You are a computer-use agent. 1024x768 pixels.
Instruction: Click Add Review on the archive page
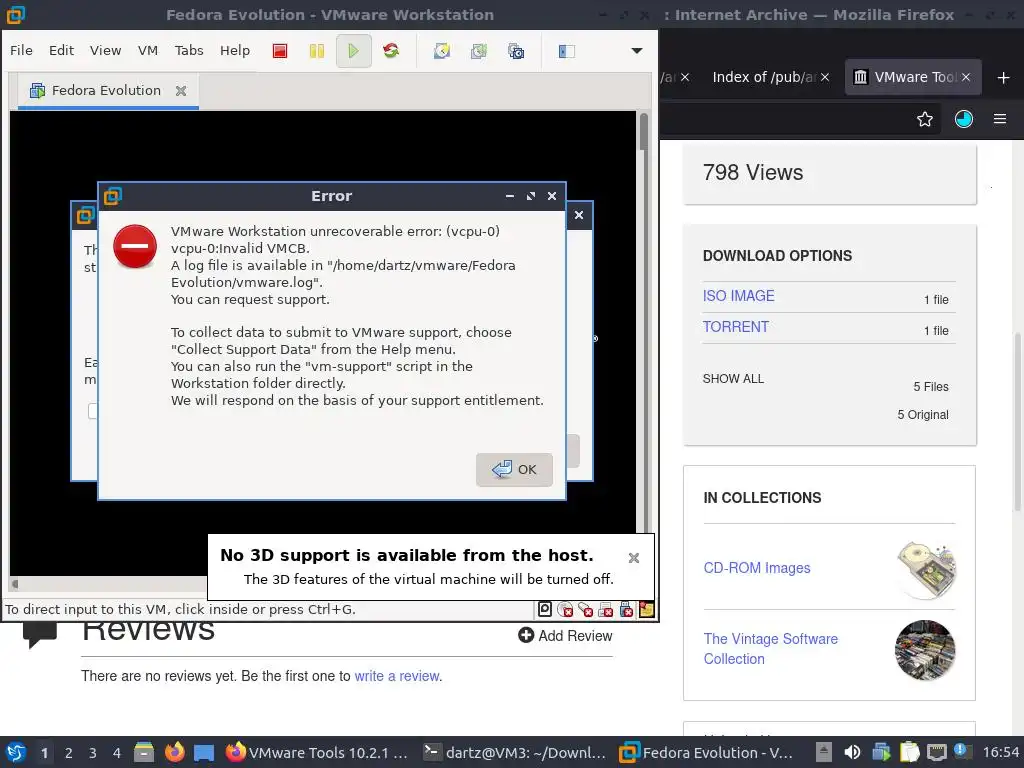[x=566, y=635]
